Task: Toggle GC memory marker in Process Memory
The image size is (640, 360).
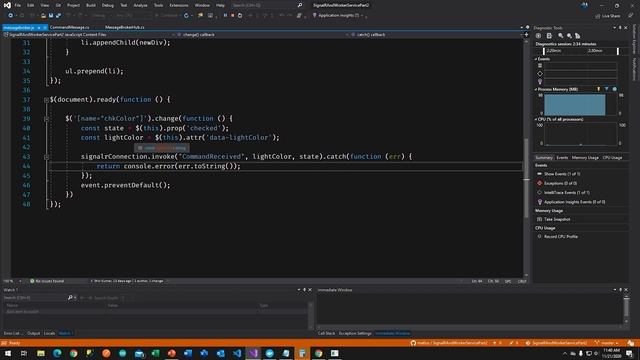Action: tap(599, 89)
